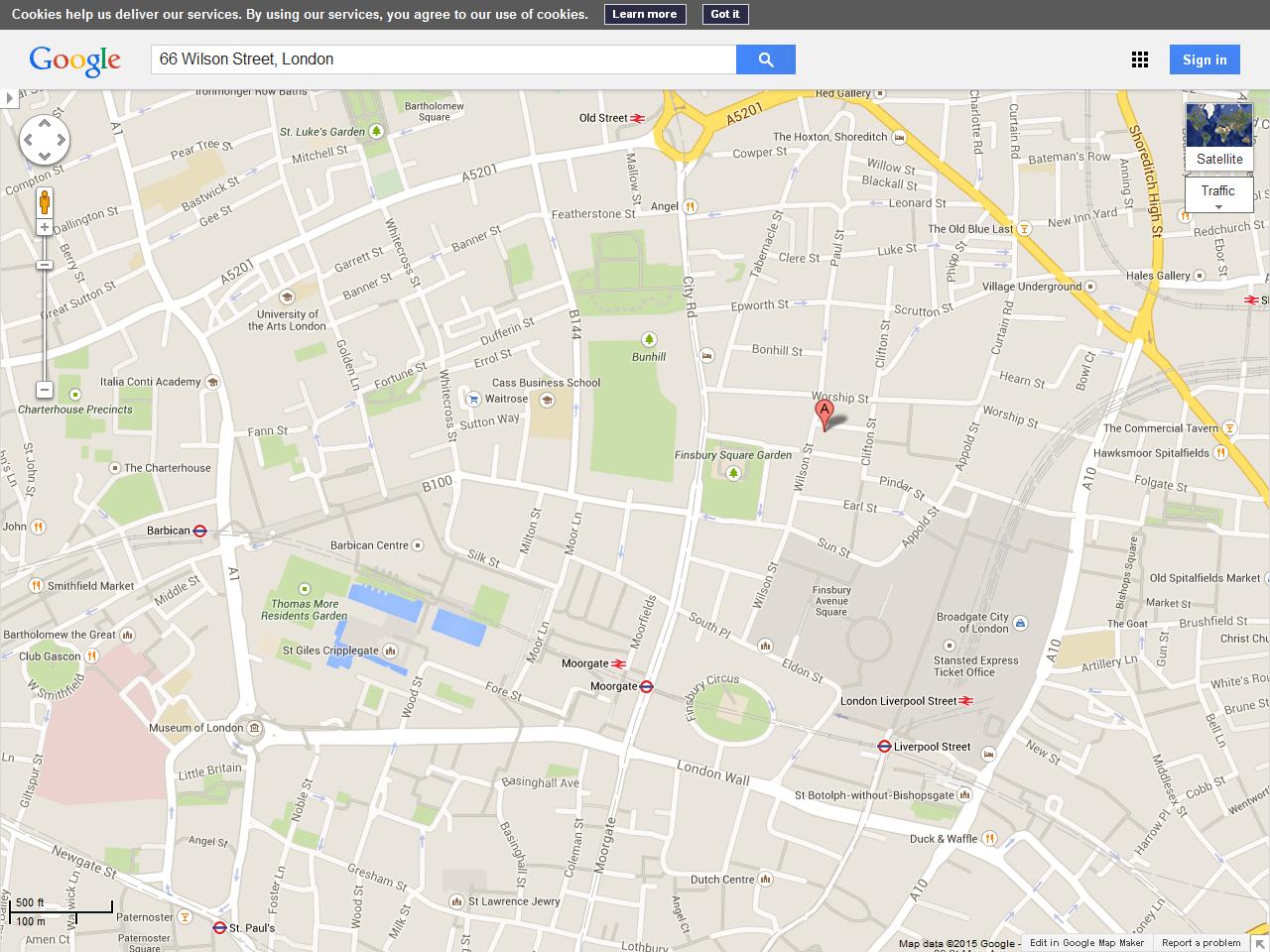Click Broadgate City of London icon
Viewport: 1270px width, 952px height.
click(x=1021, y=623)
